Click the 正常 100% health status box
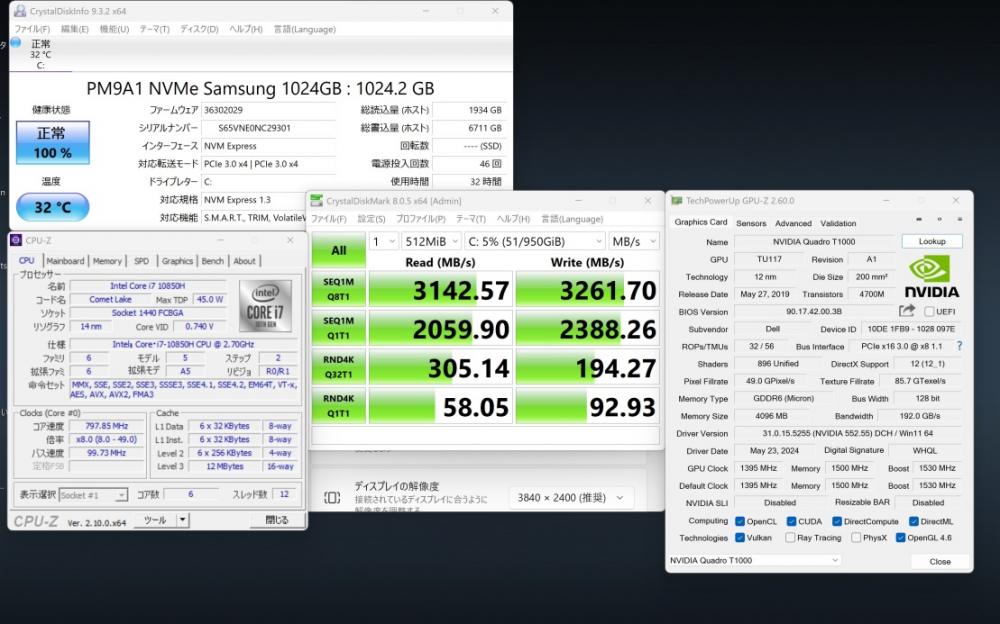Image resolution: width=1000 pixels, height=624 pixels. pyautogui.click(x=53, y=142)
